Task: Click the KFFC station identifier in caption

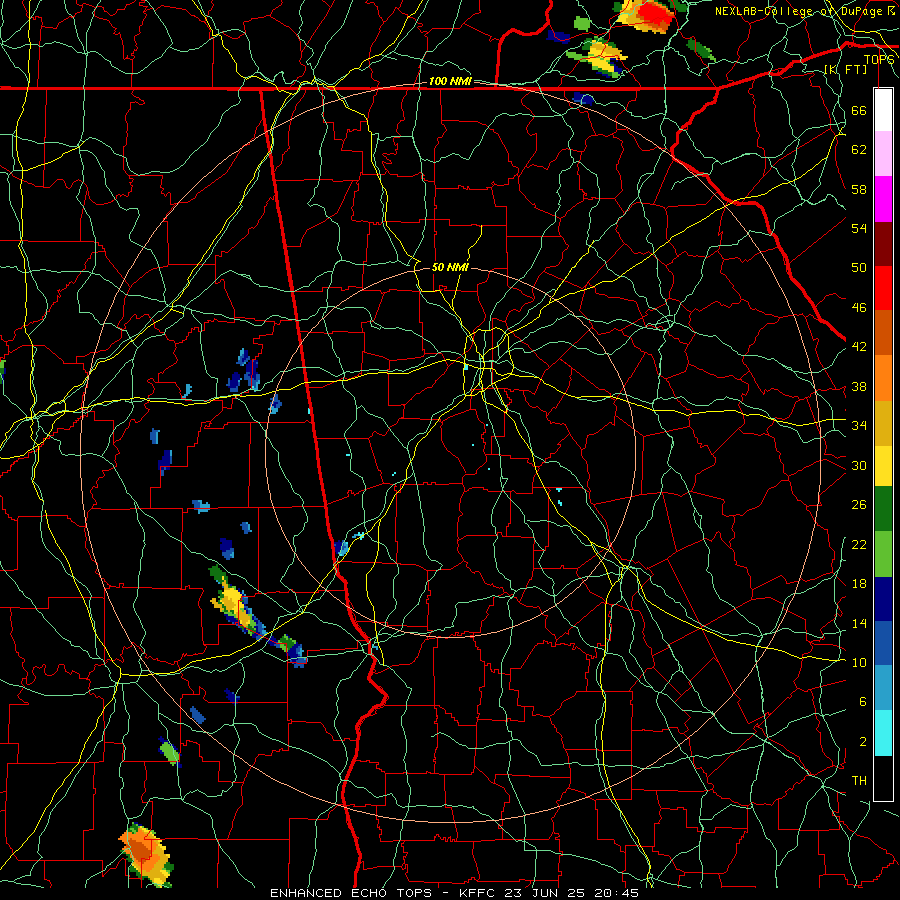Action: click(479, 893)
